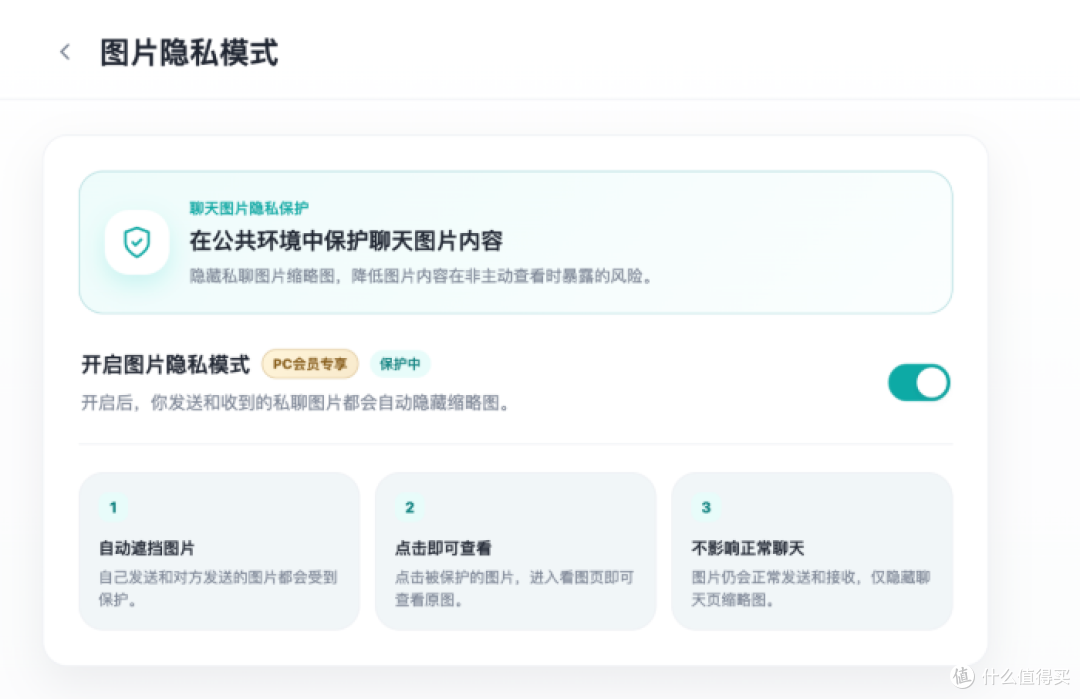Click the PC会员专享 badge
This screenshot has width=1080, height=699.
point(310,364)
